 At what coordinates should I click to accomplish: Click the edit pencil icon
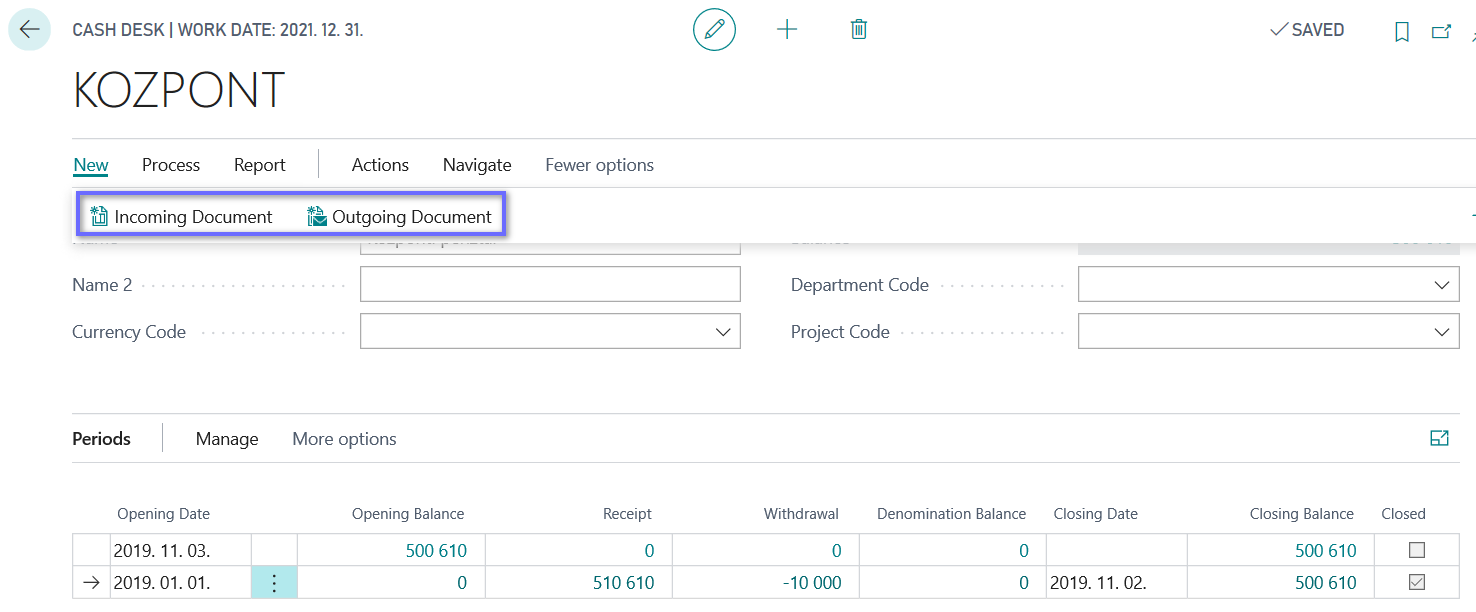(713, 29)
